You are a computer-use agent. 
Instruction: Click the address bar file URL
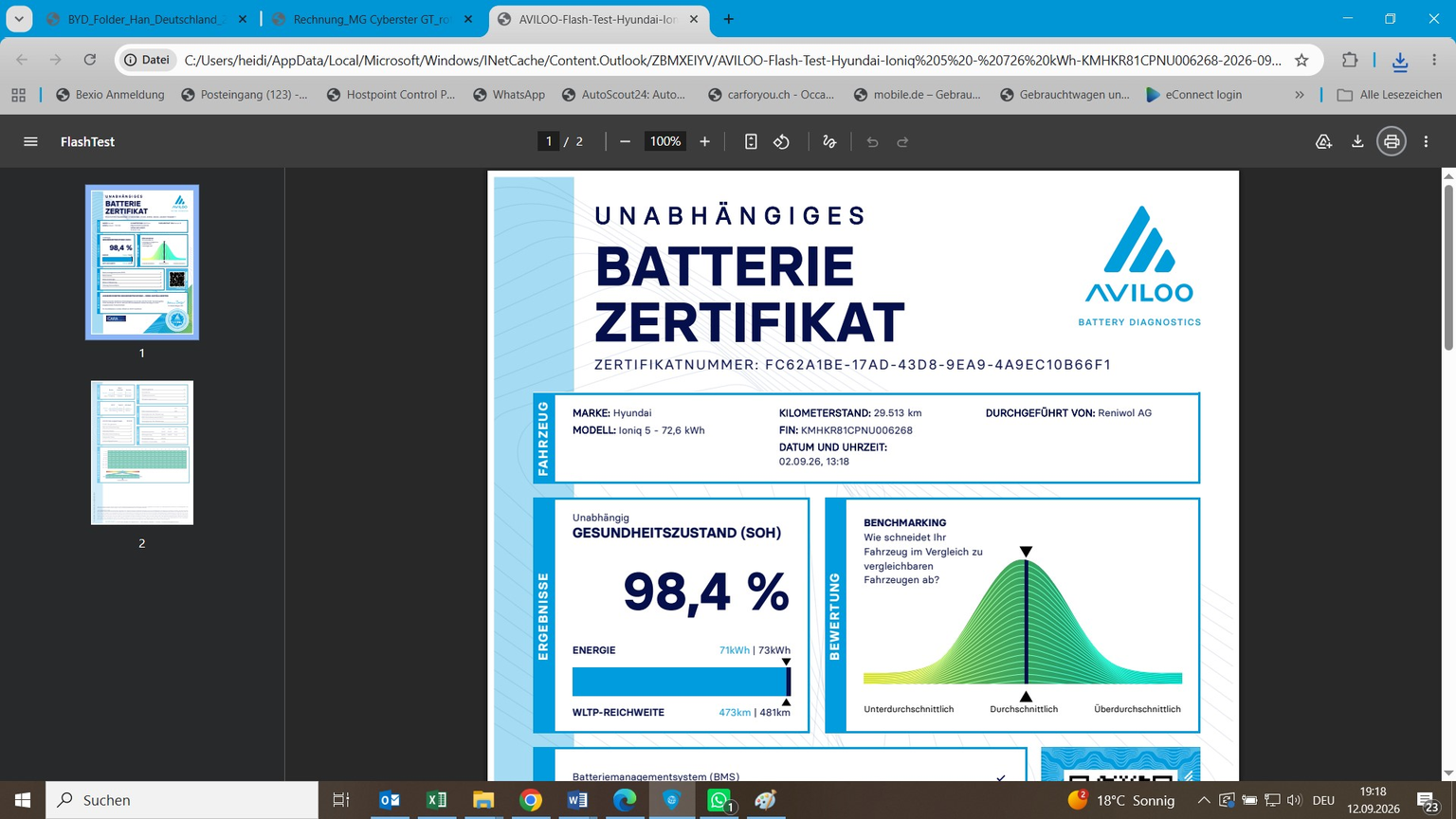tap(733, 60)
